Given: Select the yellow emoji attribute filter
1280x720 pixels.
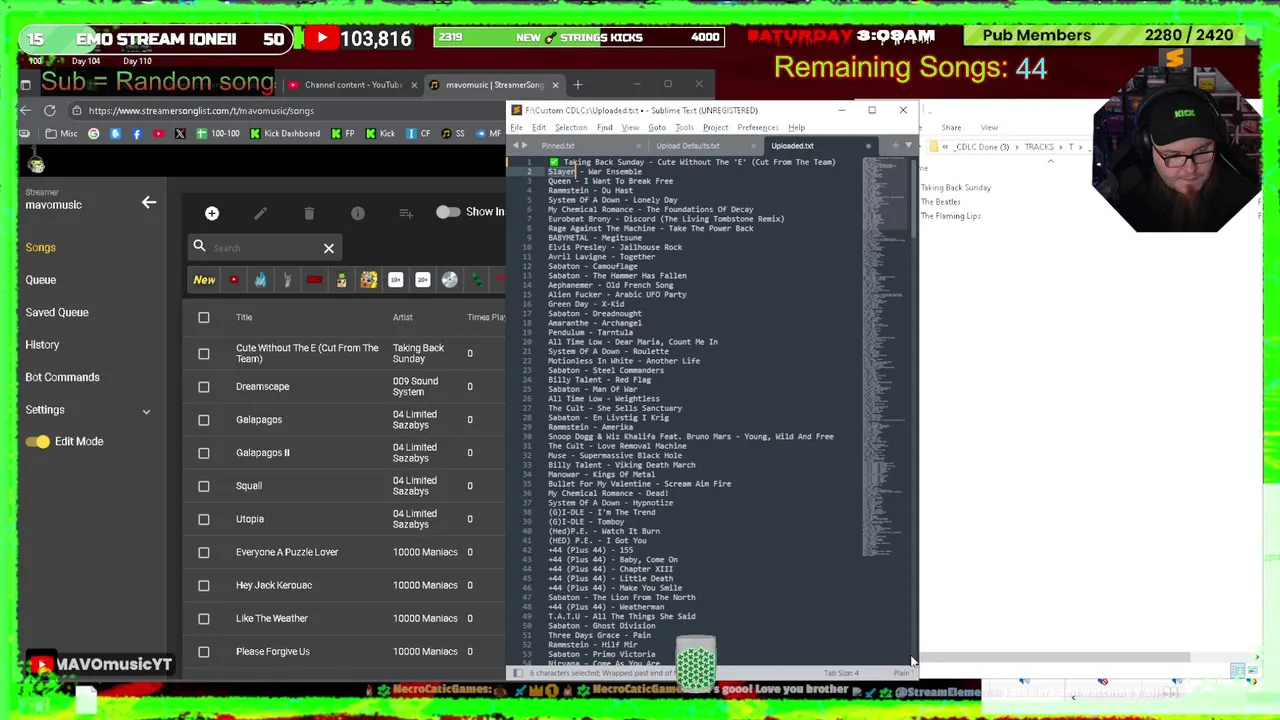Looking at the screenshot, I should [x=369, y=280].
